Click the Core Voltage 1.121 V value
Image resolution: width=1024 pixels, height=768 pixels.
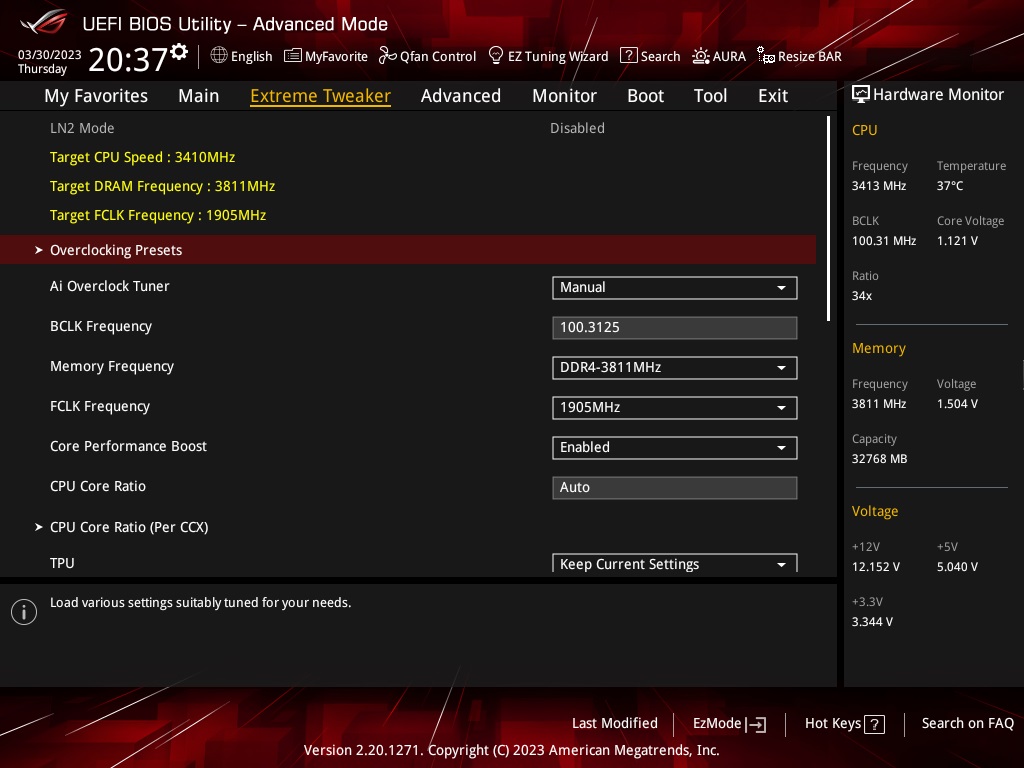pyautogui.click(x=957, y=240)
